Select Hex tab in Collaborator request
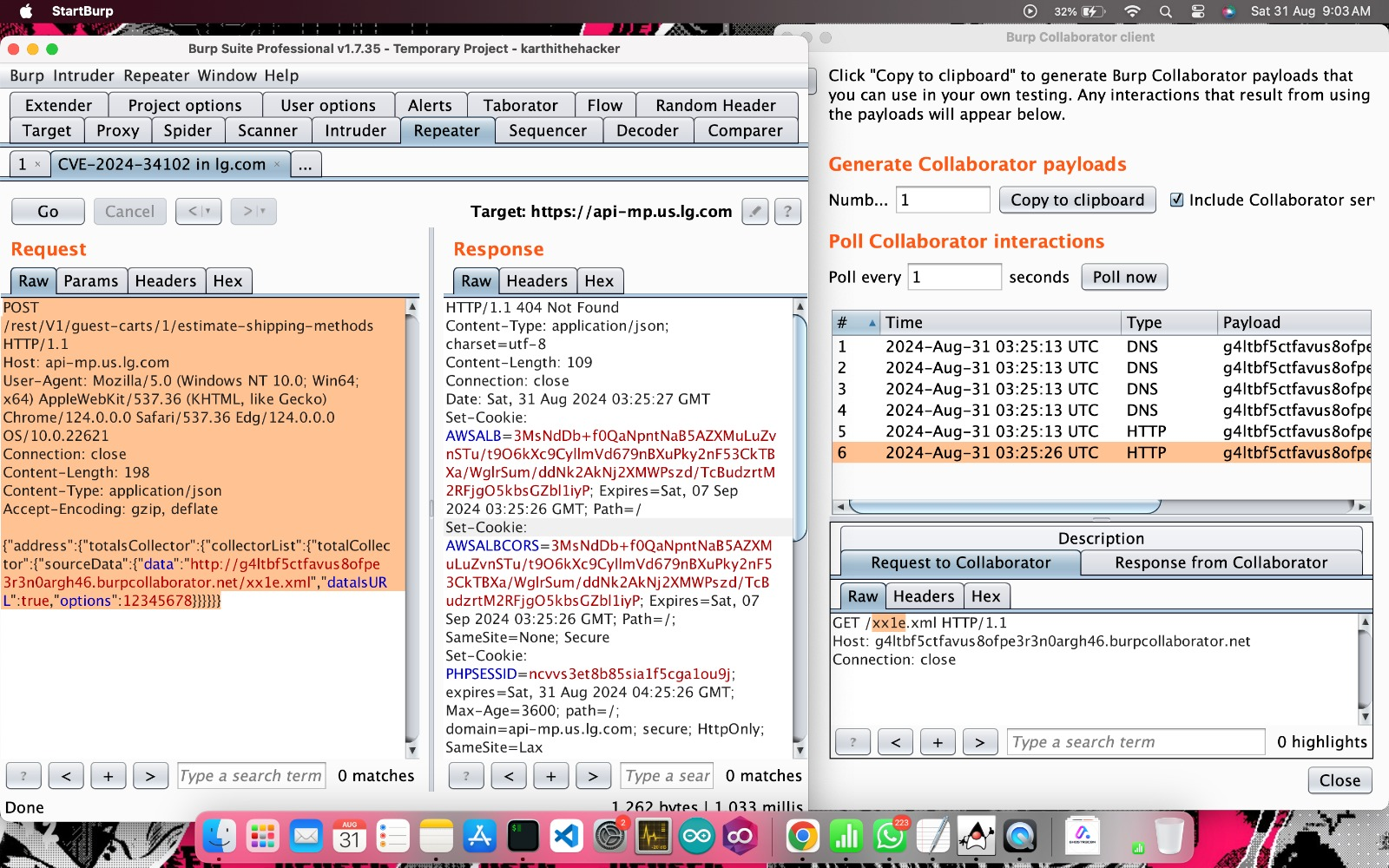 click(x=986, y=596)
